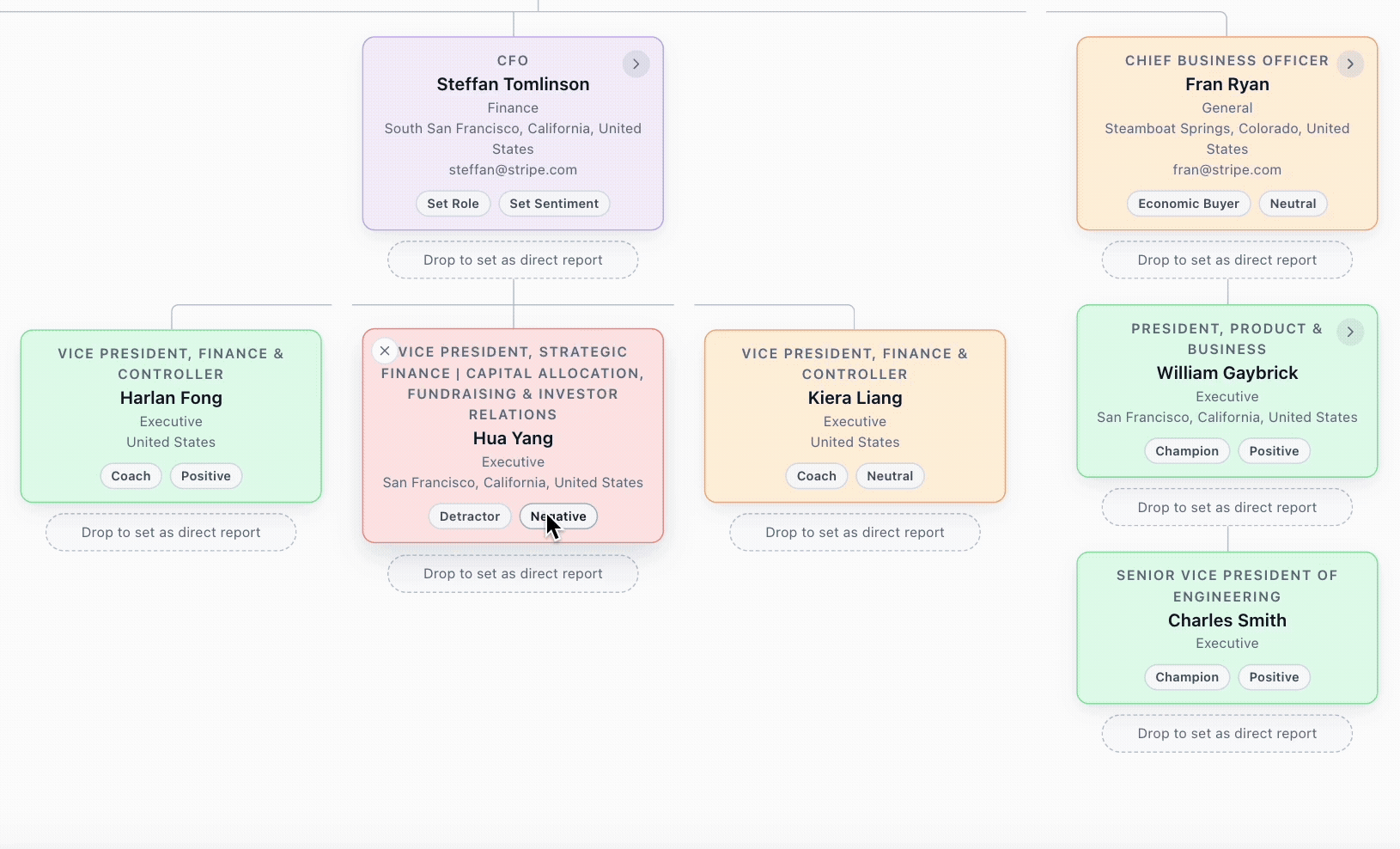This screenshot has height=849, width=1400.
Task: Click Set Role on Steffan Tomlinson's card
Action: tap(453, 203)
